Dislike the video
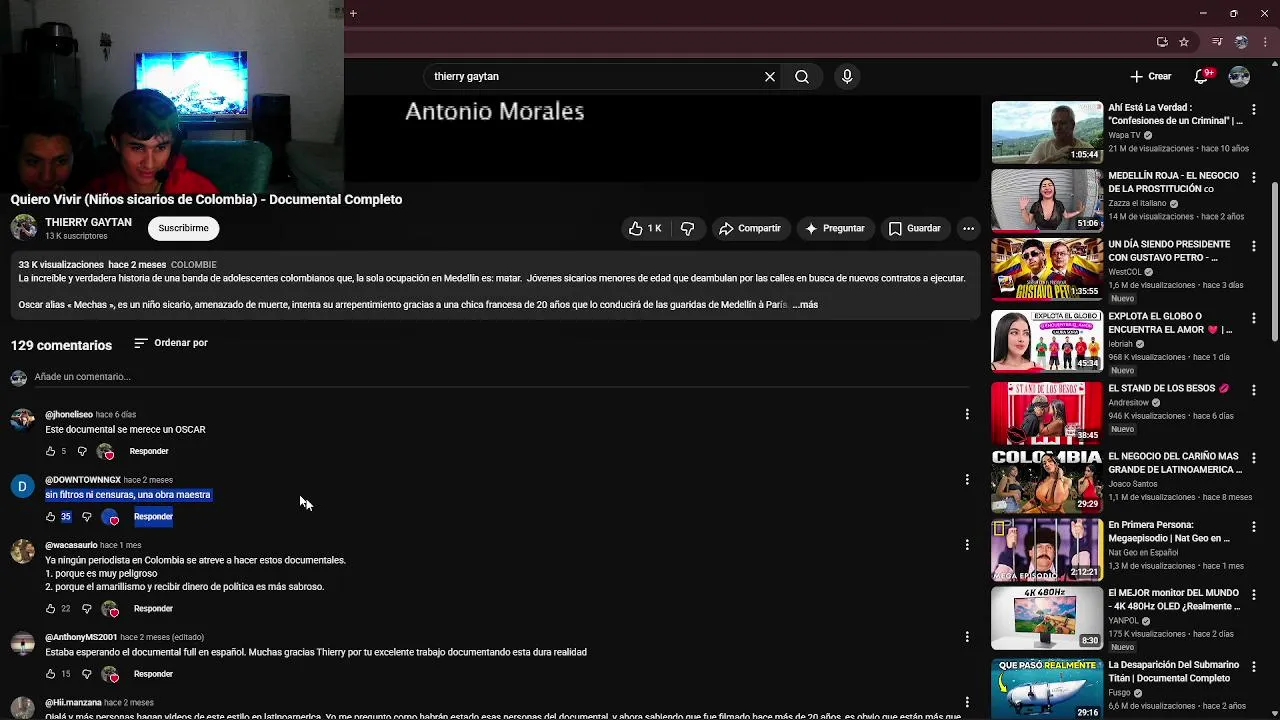Screen dimensions: 1280x720 coord(687,228)
